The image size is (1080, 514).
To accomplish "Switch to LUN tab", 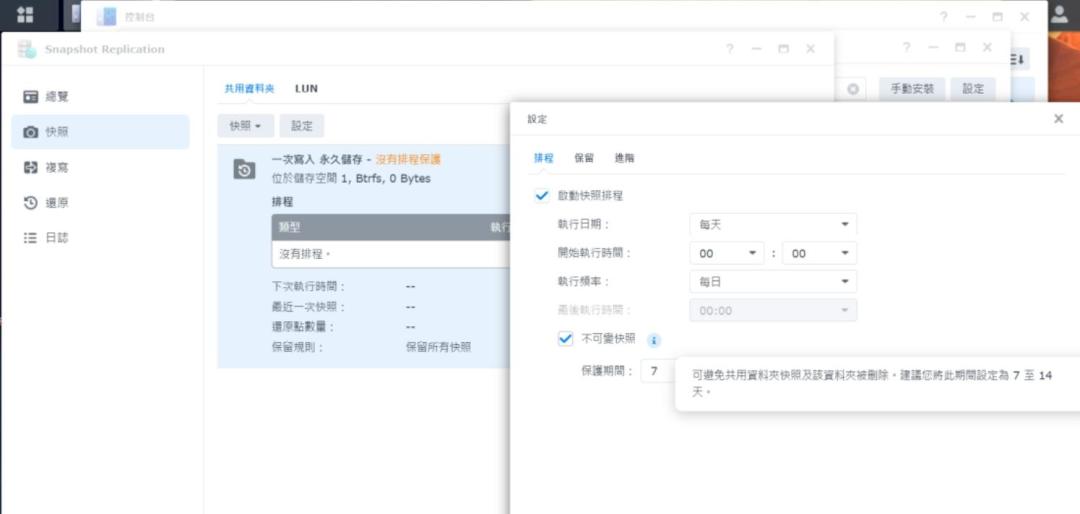I will (x=306, y=88).
